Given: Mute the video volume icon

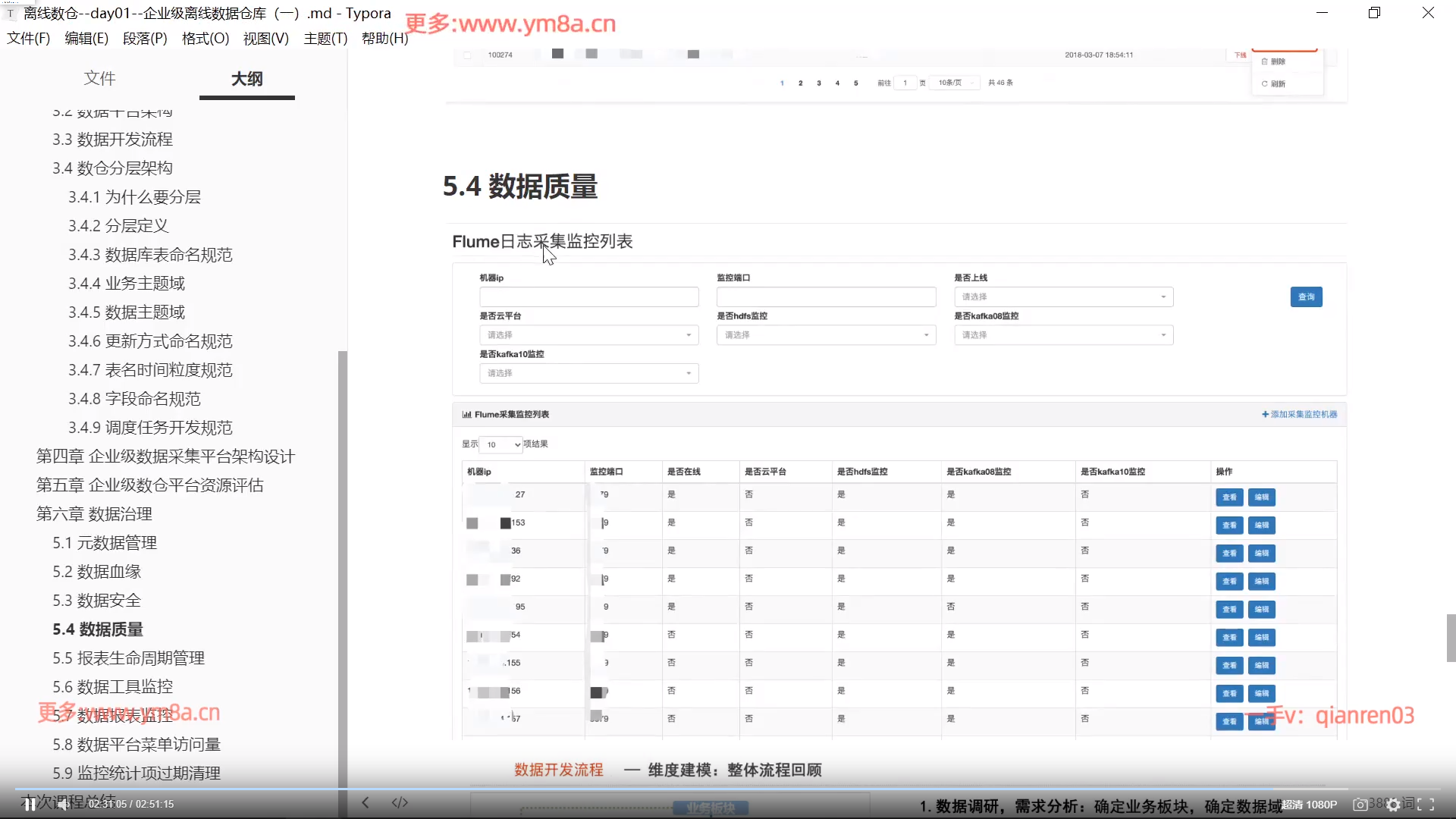Looking at the screenshot, I should coord(64,805).
